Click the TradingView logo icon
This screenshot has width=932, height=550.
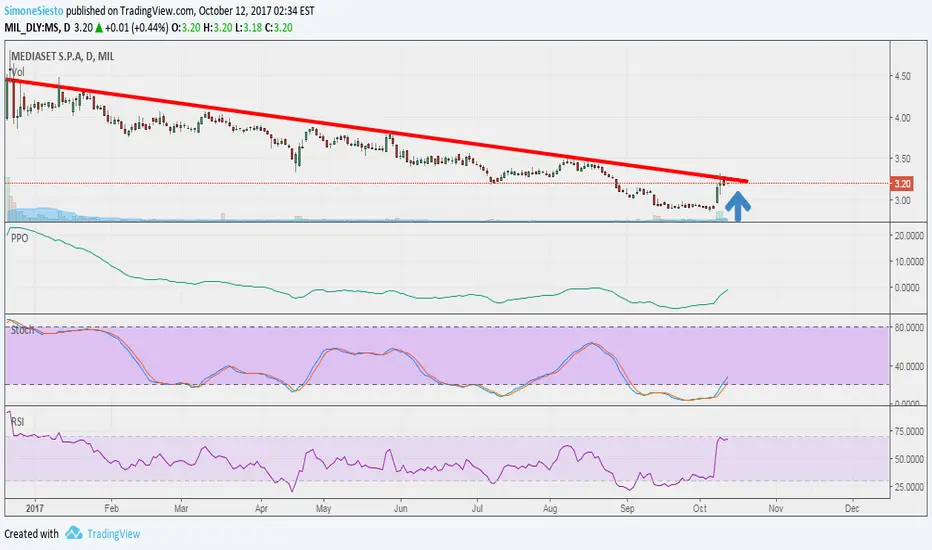74,533
